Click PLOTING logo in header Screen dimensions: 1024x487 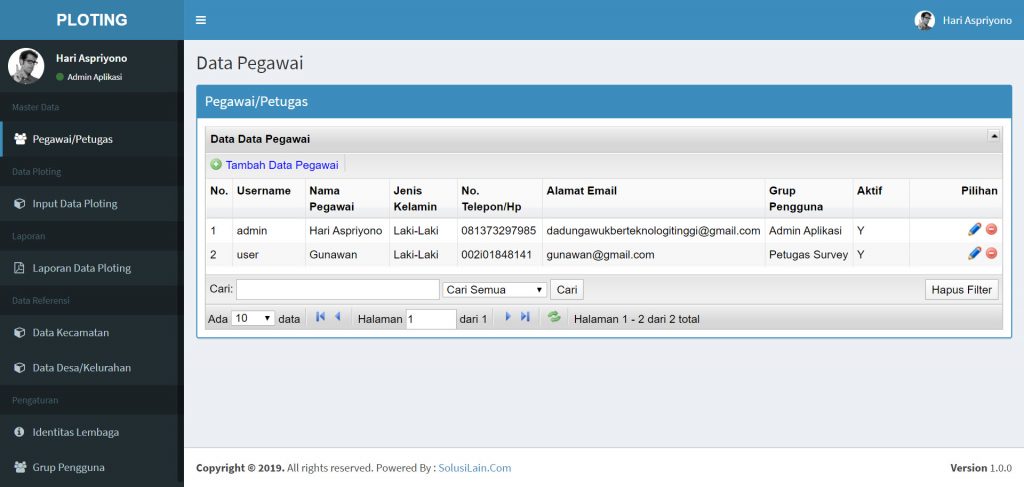coord(91,20)
